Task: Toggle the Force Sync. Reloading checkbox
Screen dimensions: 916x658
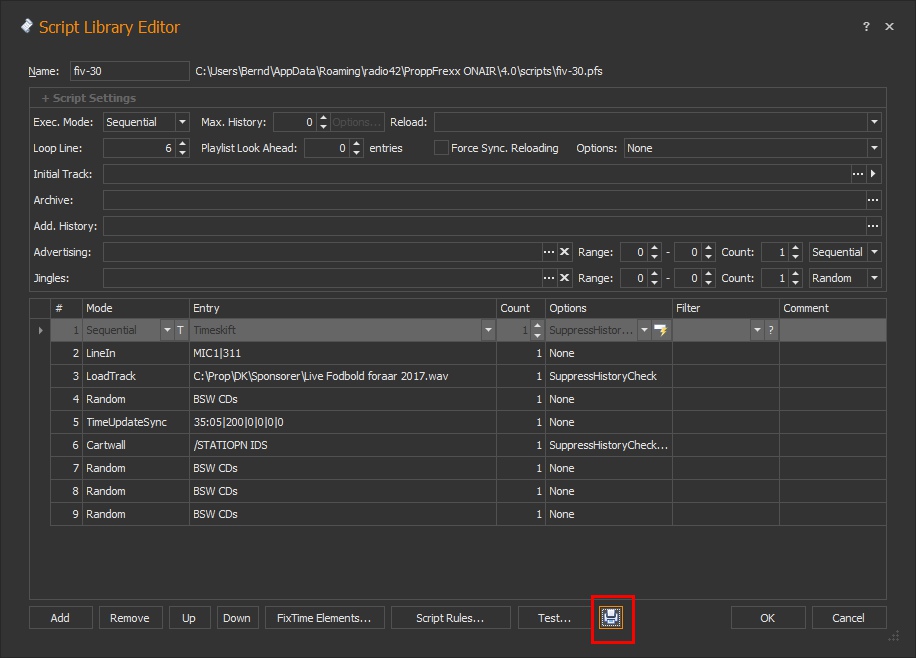Action: (441, 148)
